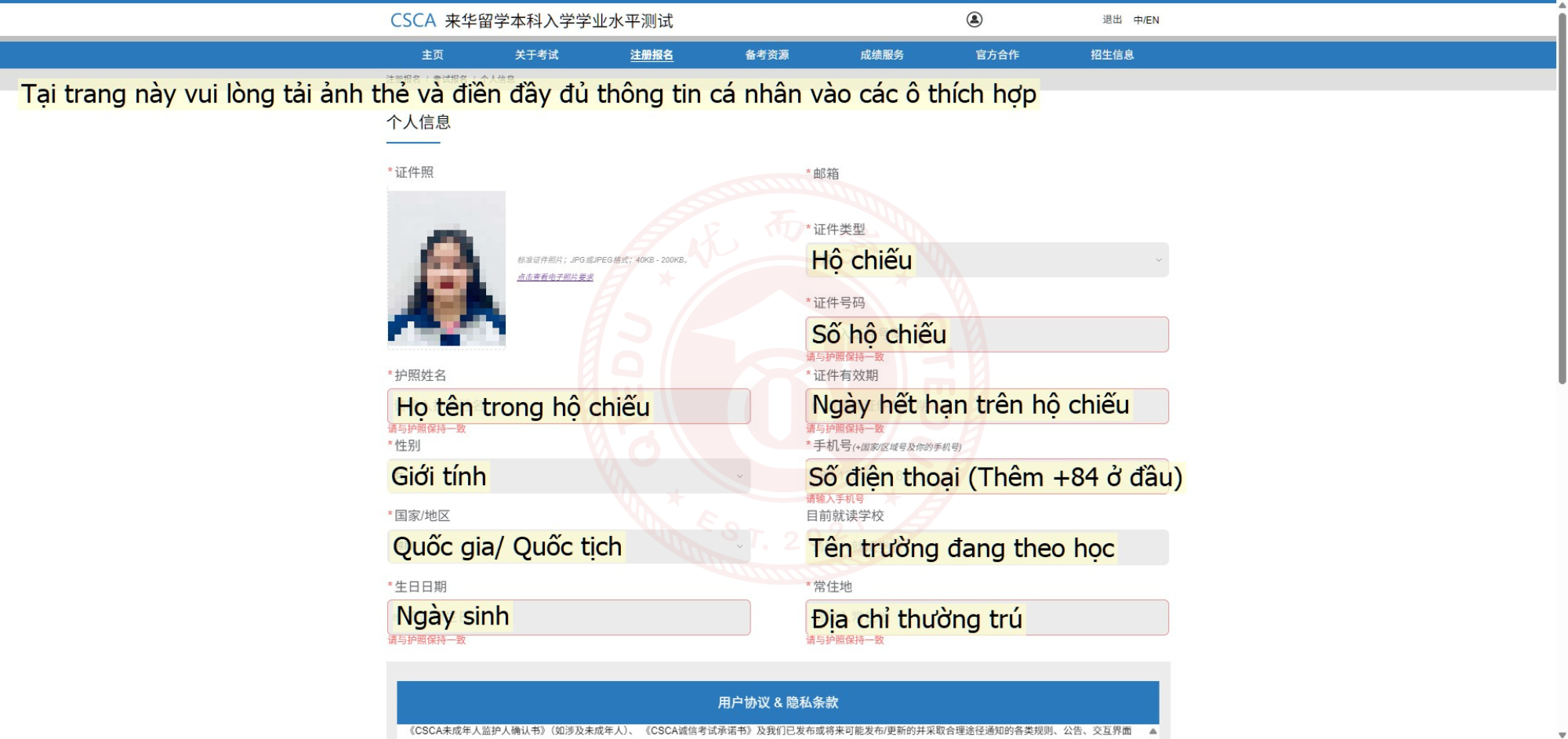Open the 关于考试 menu item
This screenshot has height=739, width=1568.
coord(536,55)
